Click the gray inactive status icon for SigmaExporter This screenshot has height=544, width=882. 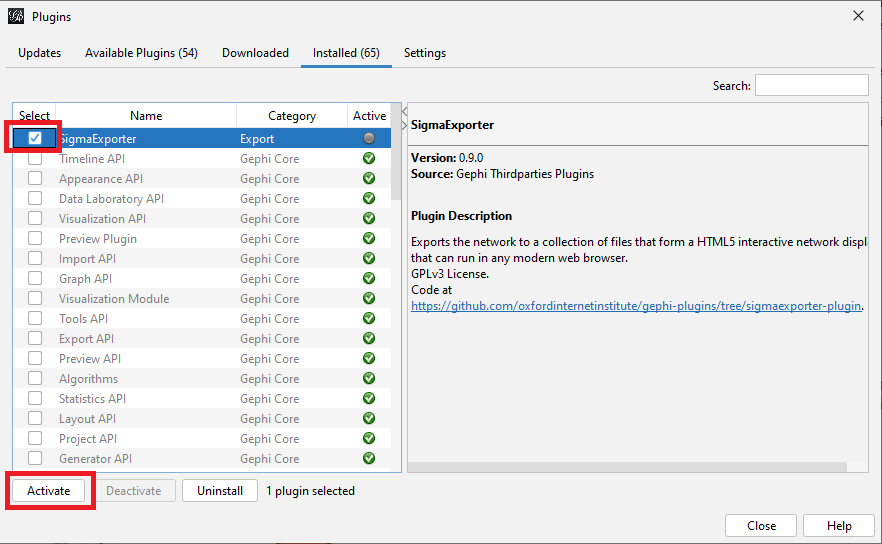pos(369,138)
